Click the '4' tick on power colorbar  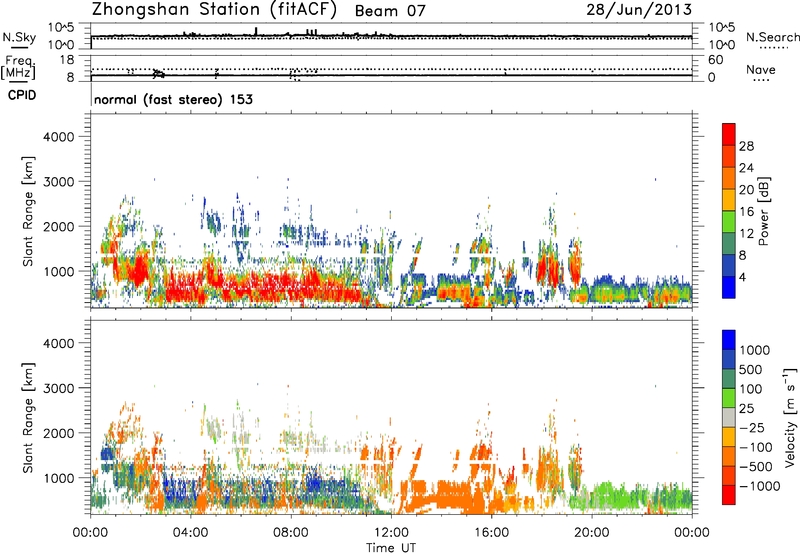743,278
